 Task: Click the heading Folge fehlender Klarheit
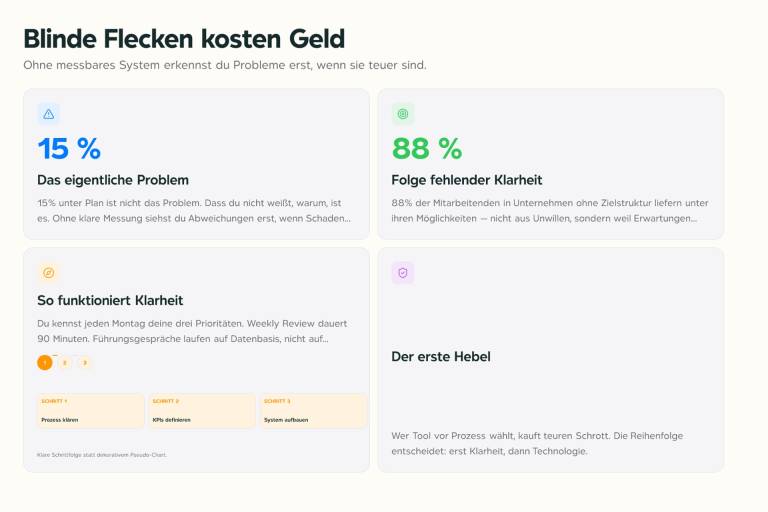tap(467, 180)
